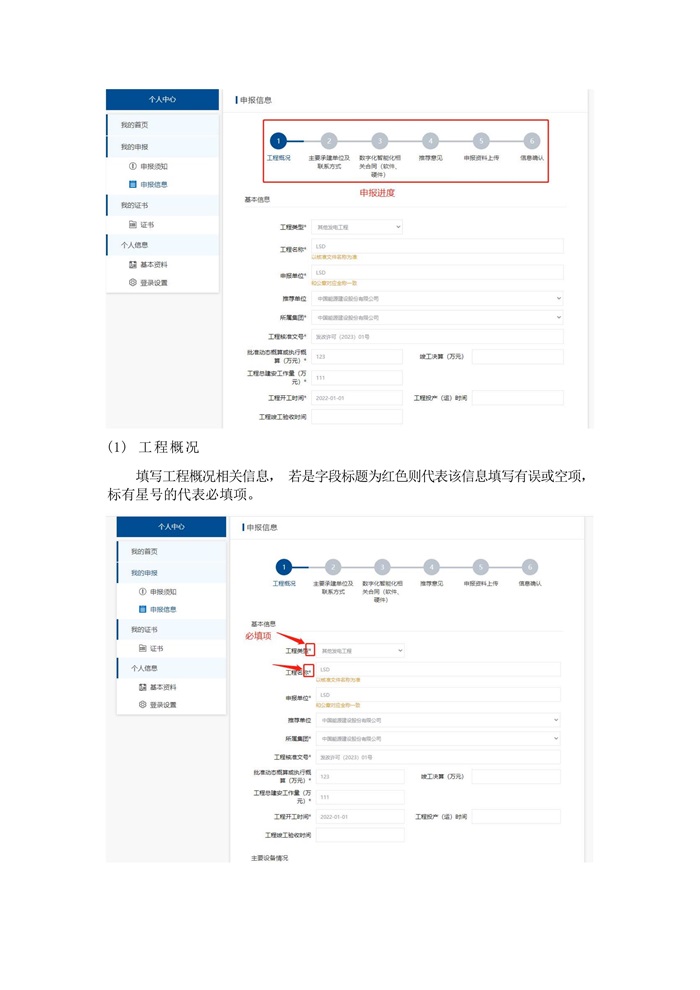
Task: Click 申报信息 page title in first screenshot
Action: click(x=256, y=100)
